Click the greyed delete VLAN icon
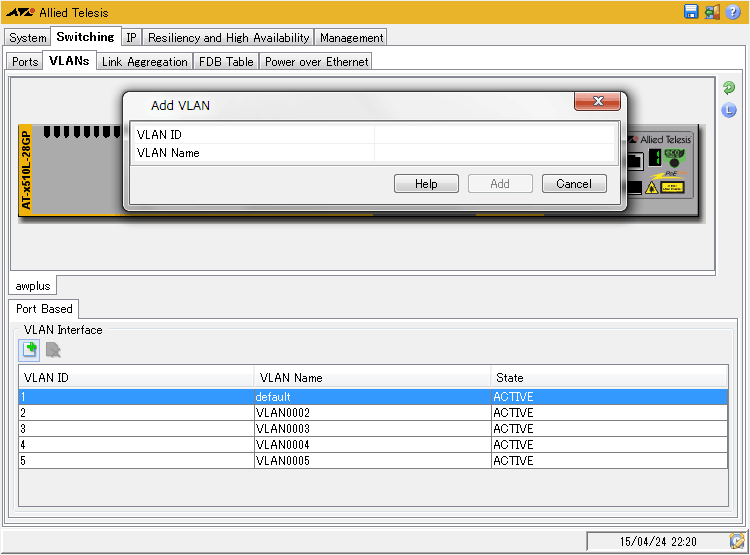Screen dimensions: 750x555 tap(53, 349)
